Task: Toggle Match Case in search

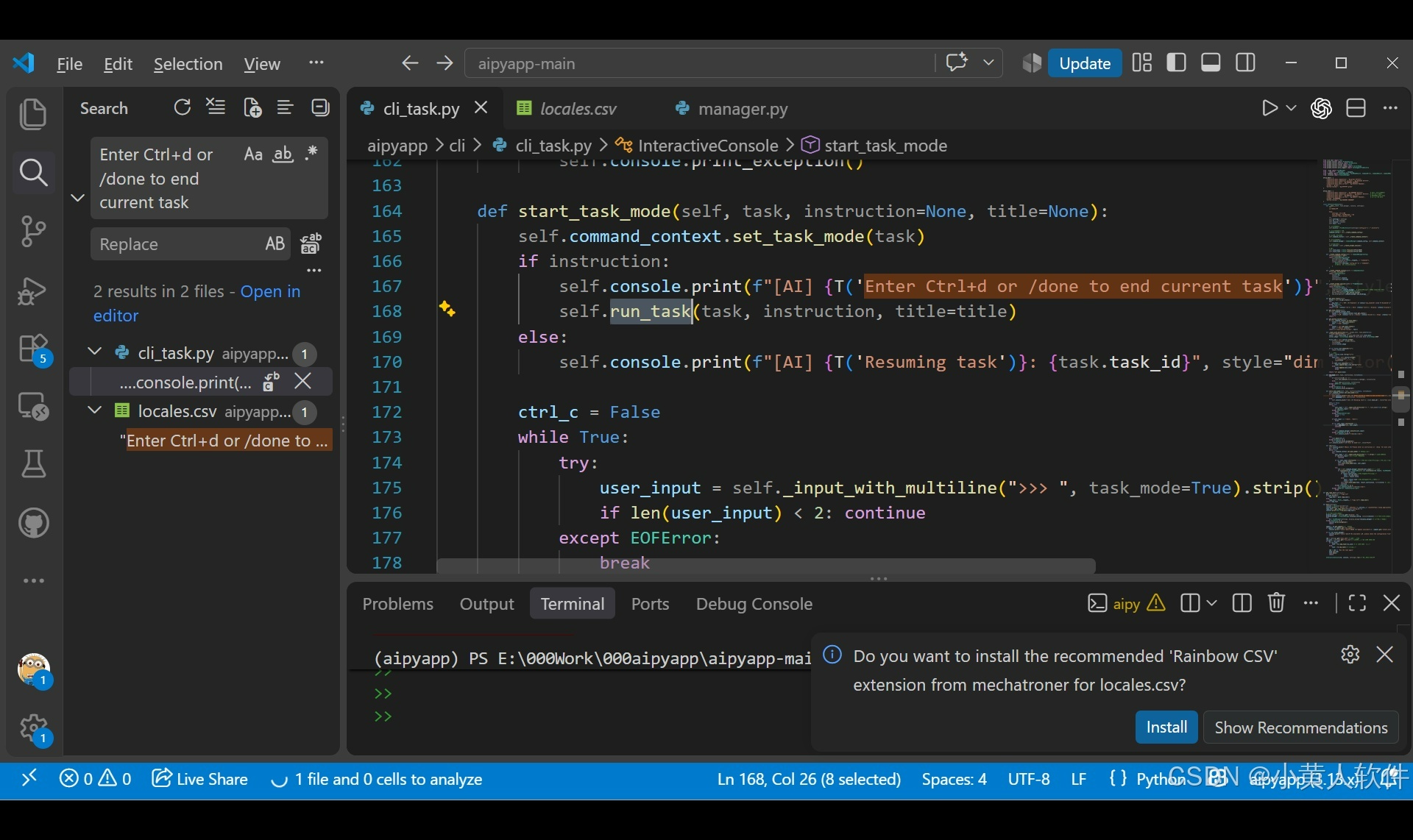Action: click(253, 154)
